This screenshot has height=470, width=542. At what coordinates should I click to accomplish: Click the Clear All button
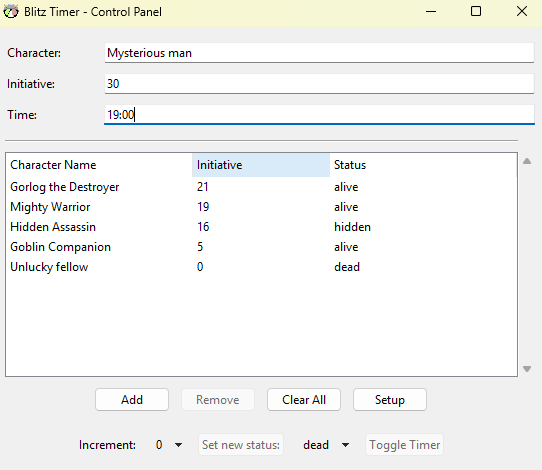(x=304, y=400)
